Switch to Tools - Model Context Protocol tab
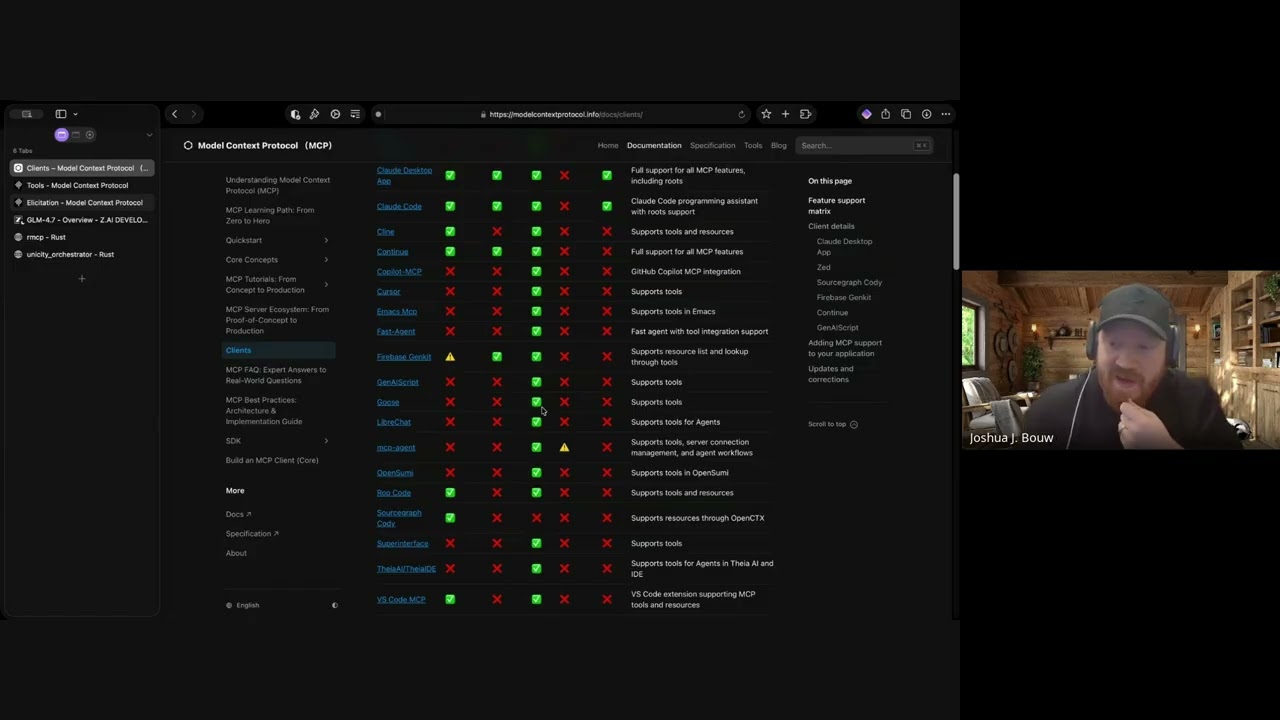Image resolution: width=1280 pixels, height=720 pixels. [82, 185]
